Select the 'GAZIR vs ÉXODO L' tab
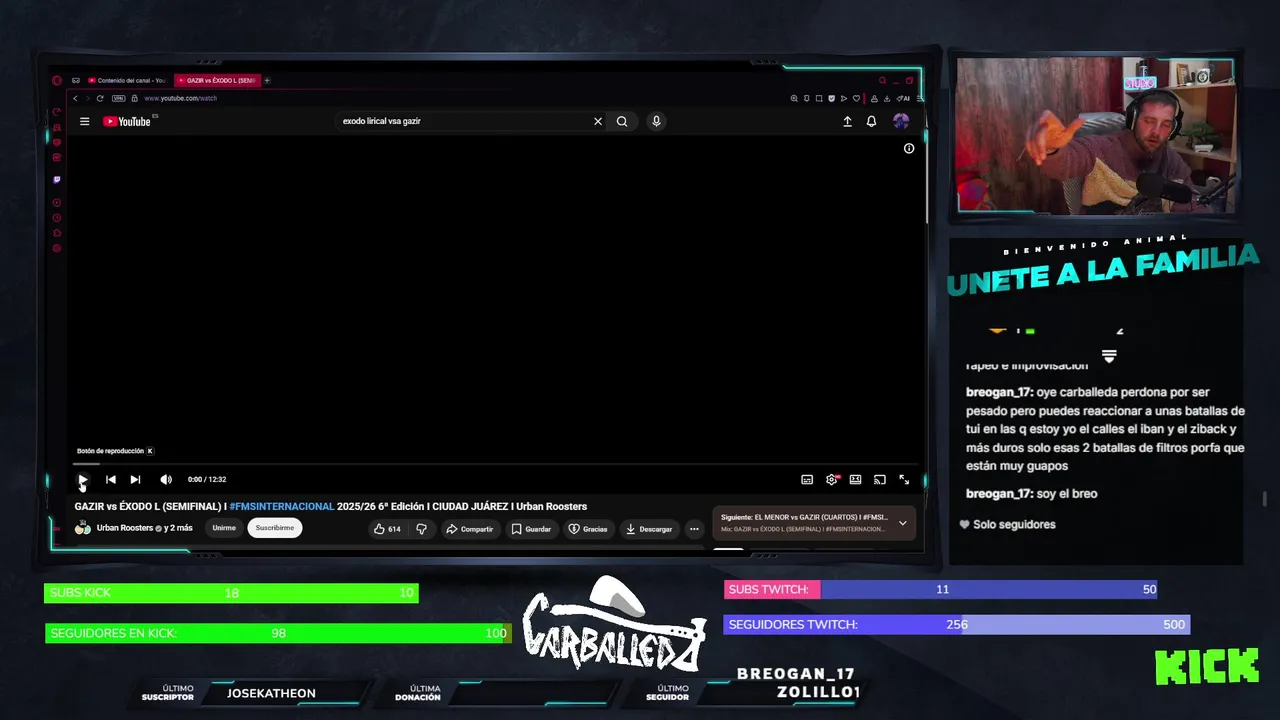1280x720 pixels. click(x=216, y=80)
